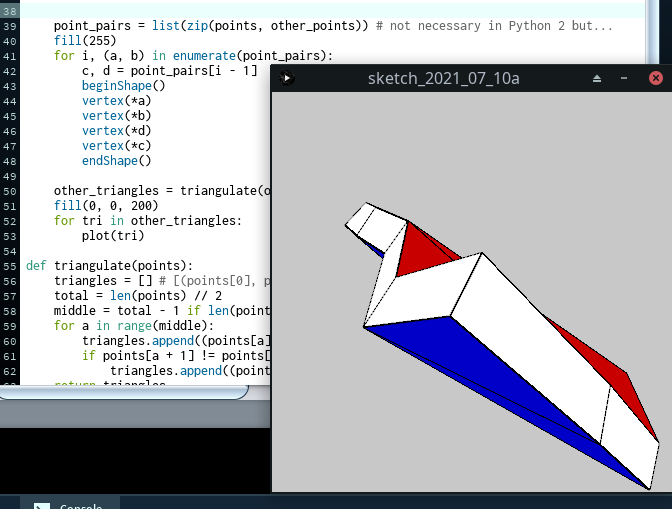Image resolution: width=672 pixels, height=509 pixels.
Task: Click line number 54 in the gutter
Action: pos(9,251)
